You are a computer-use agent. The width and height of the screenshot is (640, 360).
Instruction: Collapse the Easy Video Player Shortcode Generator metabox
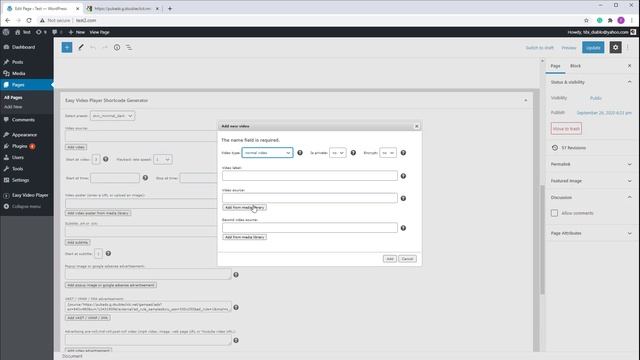(x=525, y=100)
